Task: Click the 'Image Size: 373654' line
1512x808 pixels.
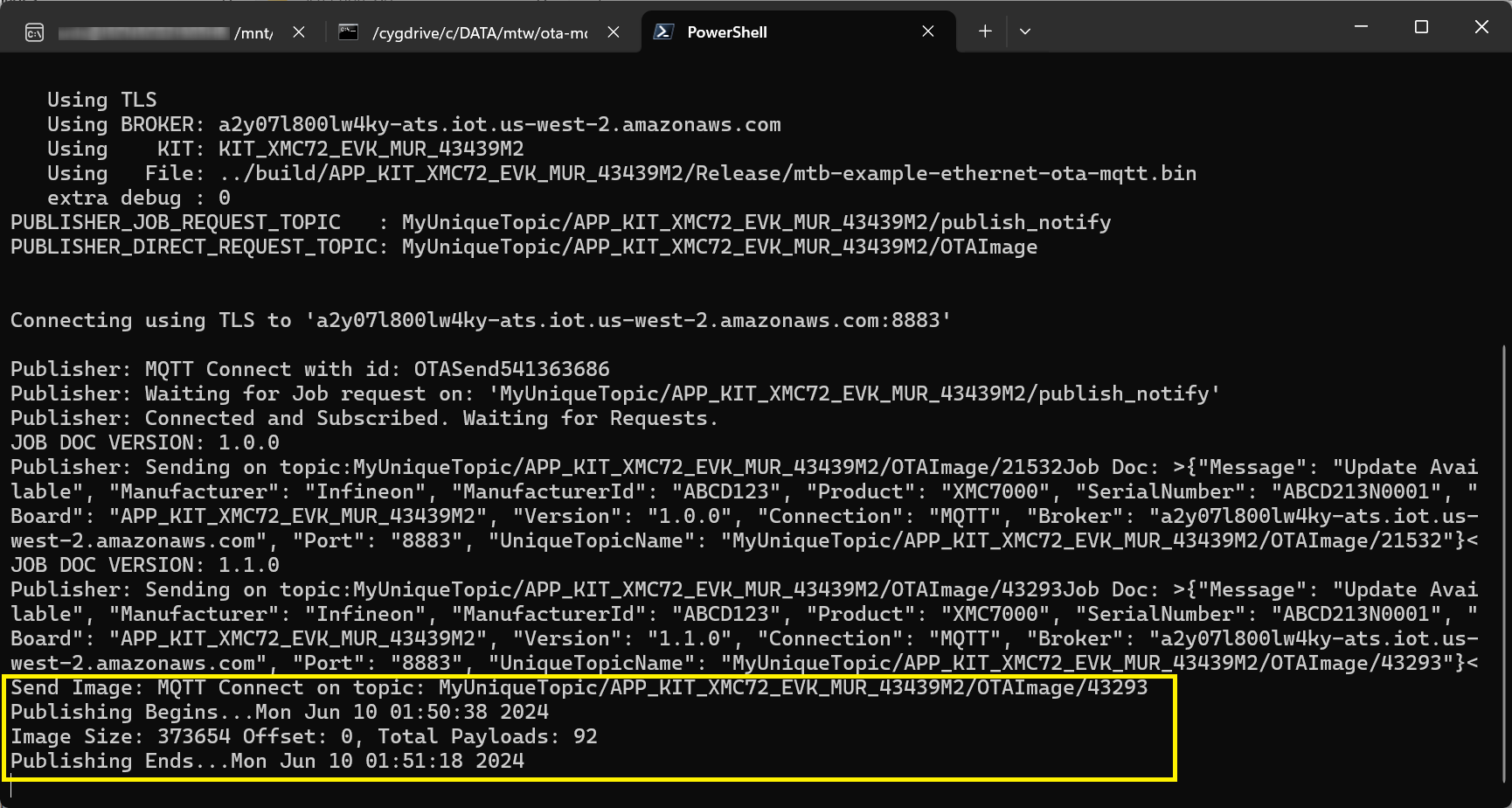Action: pos(304,736)
